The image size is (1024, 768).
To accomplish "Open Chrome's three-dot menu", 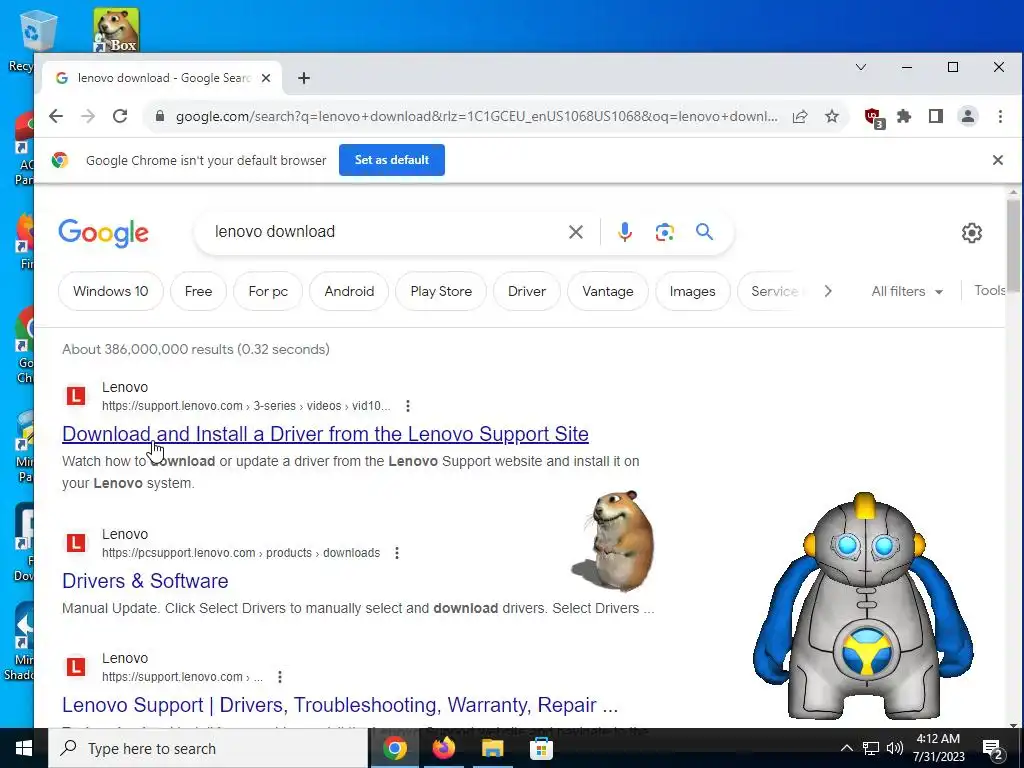I will click(x=1000, y=116).
